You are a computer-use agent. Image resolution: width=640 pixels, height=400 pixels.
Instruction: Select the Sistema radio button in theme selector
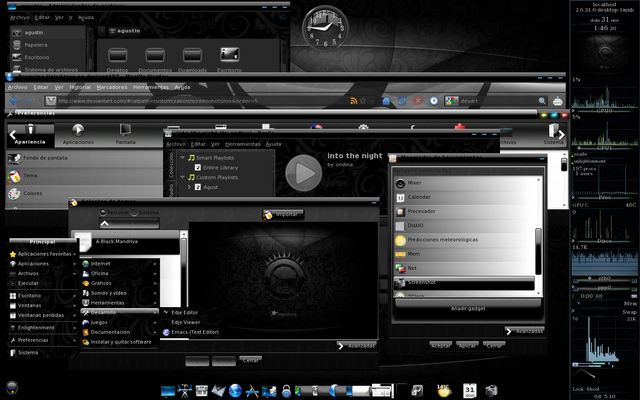pyautogui.click(x=134, y=213)
